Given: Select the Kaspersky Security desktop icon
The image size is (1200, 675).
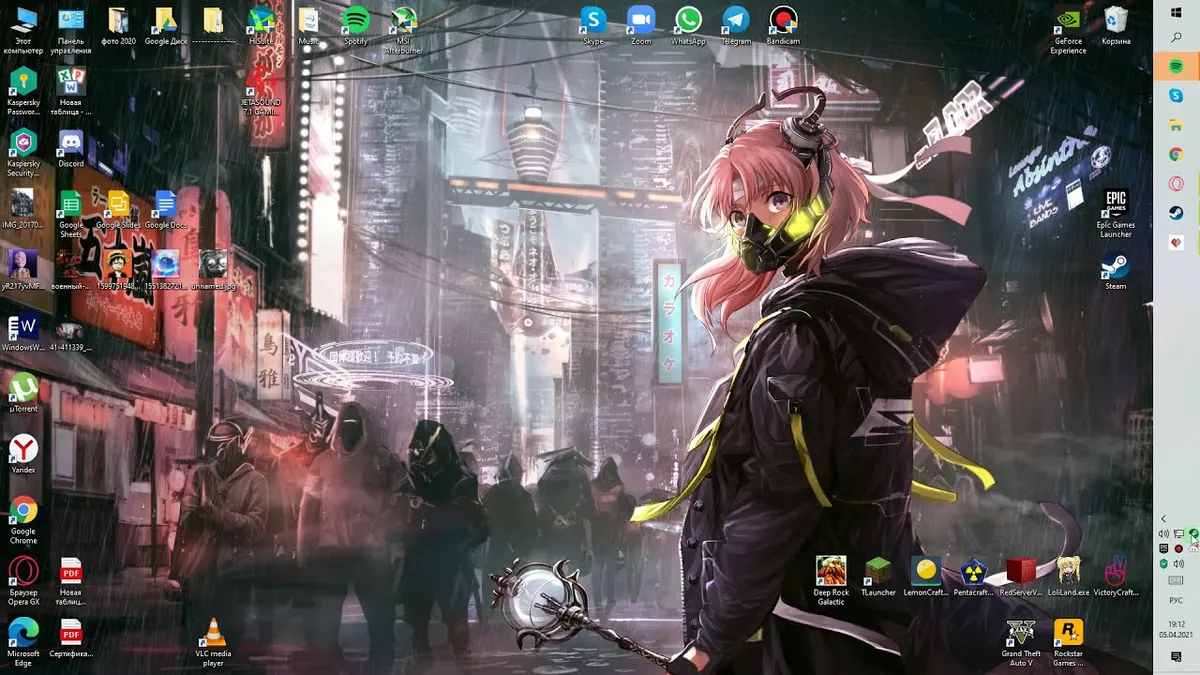Looking at the screenshot, I should [23, 153].
